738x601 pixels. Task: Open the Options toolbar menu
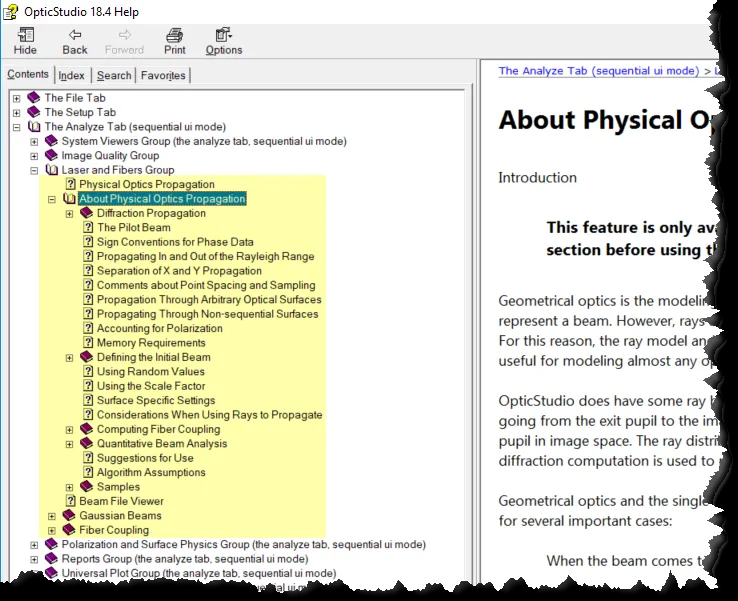(x=224, y=41)
